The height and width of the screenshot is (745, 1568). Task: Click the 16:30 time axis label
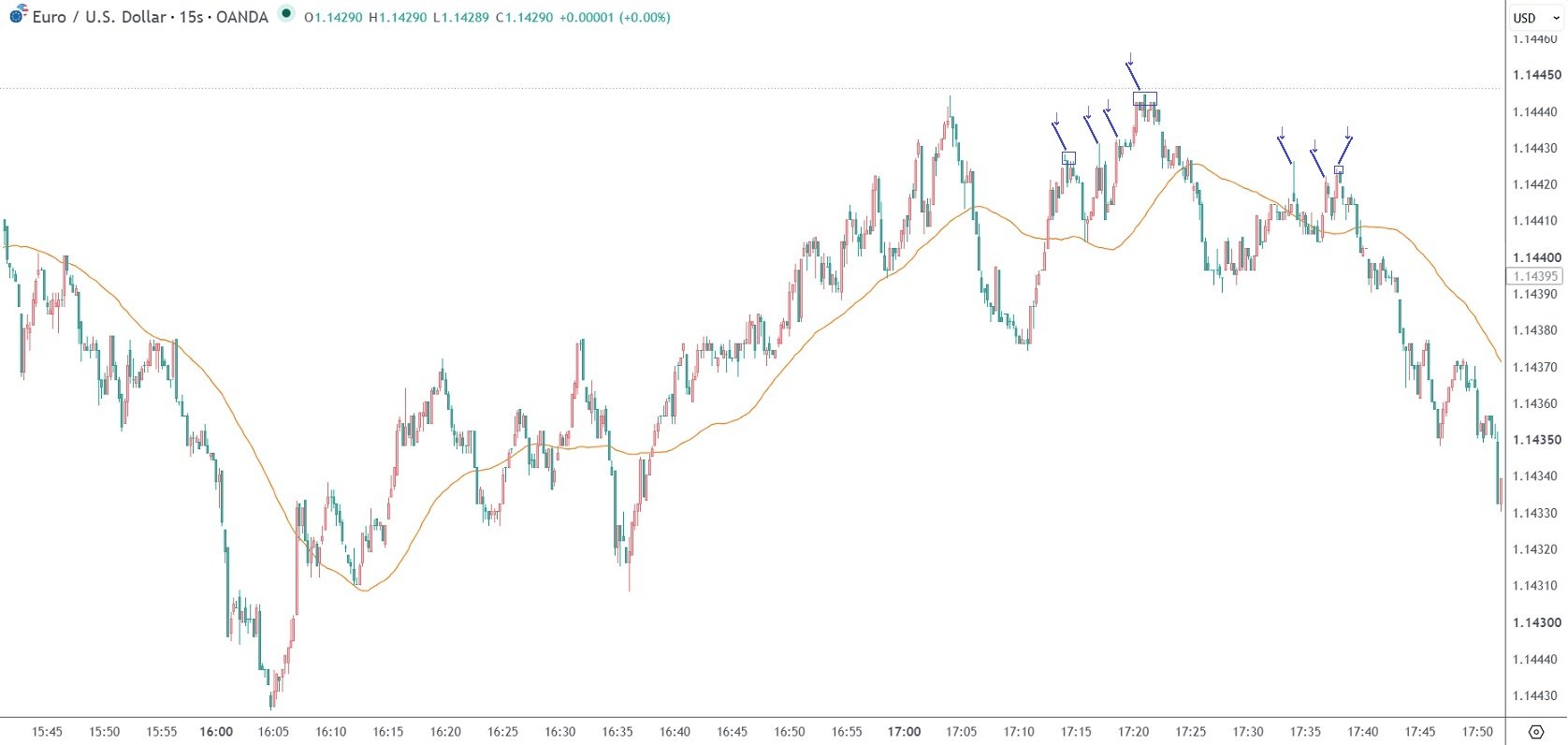click(559, 732)
